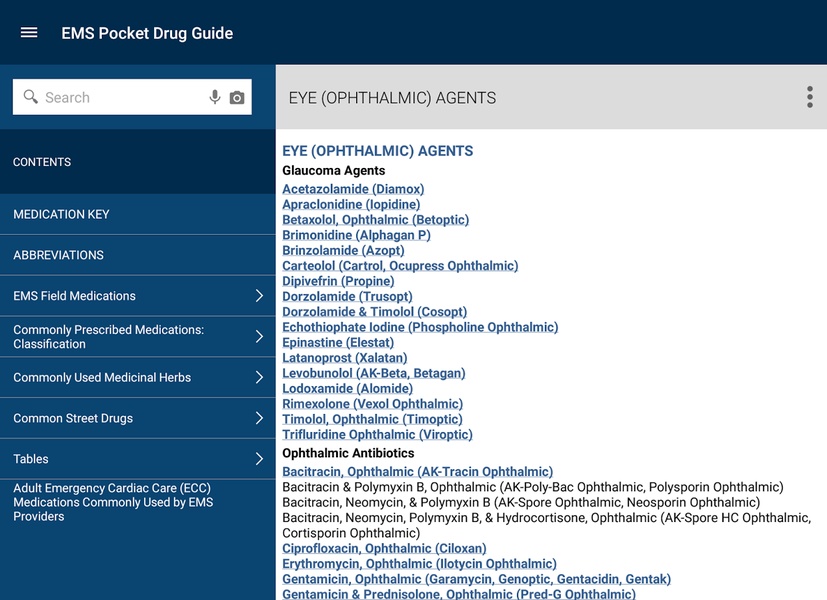Tap the camera search icon

(237, 98)
